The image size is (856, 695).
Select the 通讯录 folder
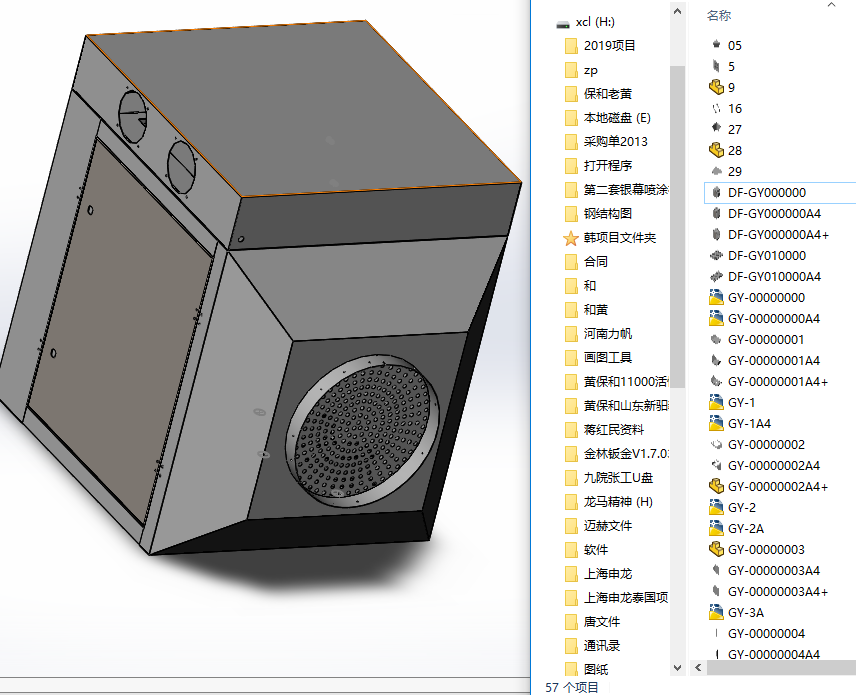pos(602,646)
